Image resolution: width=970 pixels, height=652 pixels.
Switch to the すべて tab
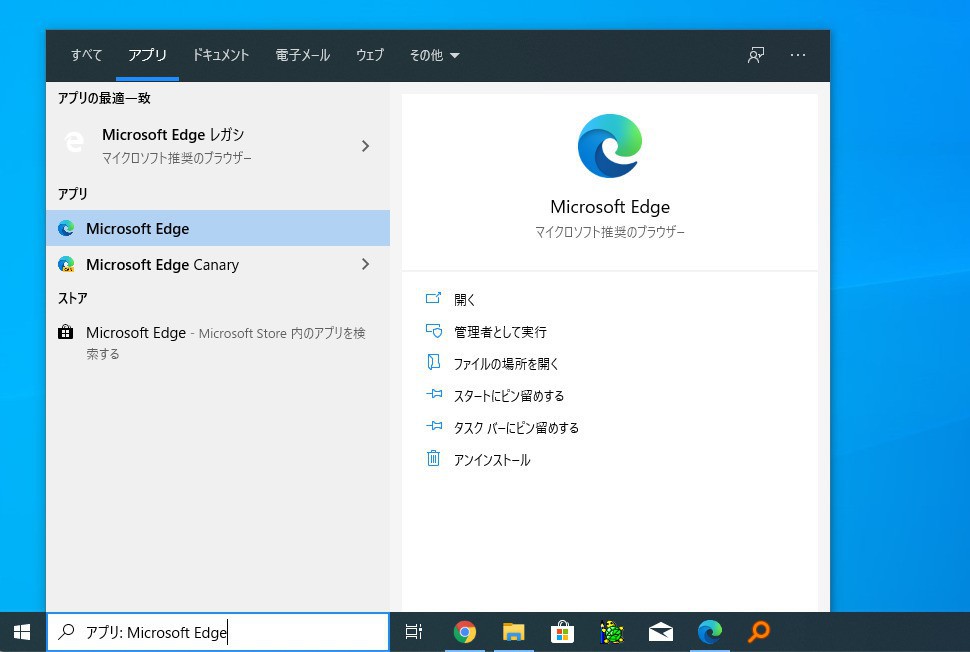(x=86, y=55)
